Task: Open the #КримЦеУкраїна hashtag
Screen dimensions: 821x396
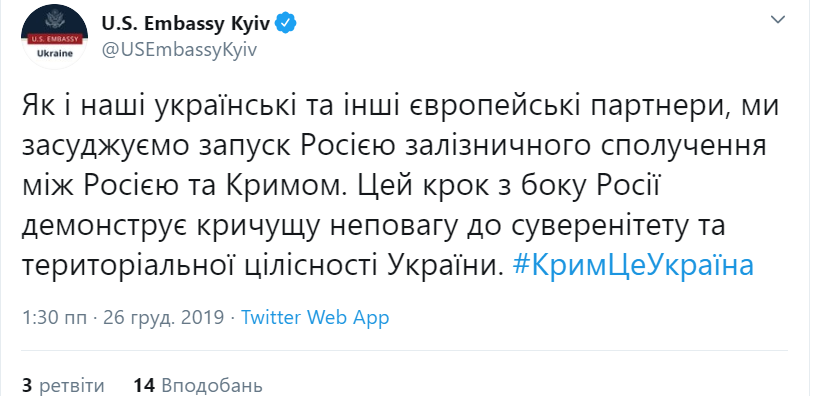Action: tap(634, 266)
